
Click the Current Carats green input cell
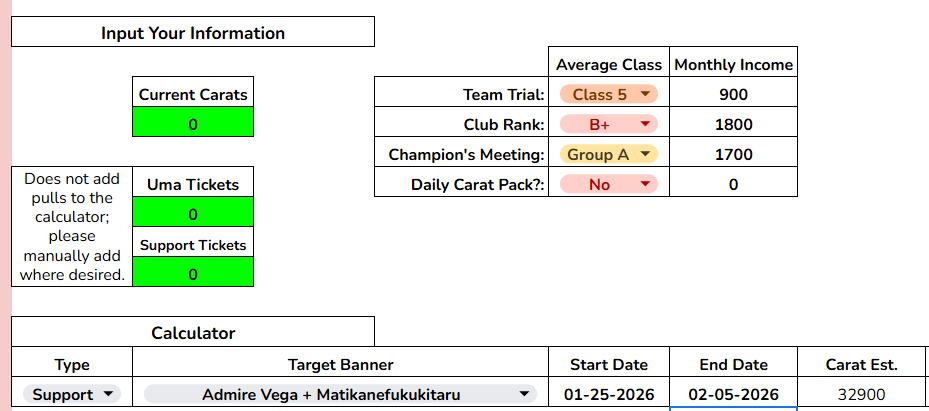pos(193,124)
